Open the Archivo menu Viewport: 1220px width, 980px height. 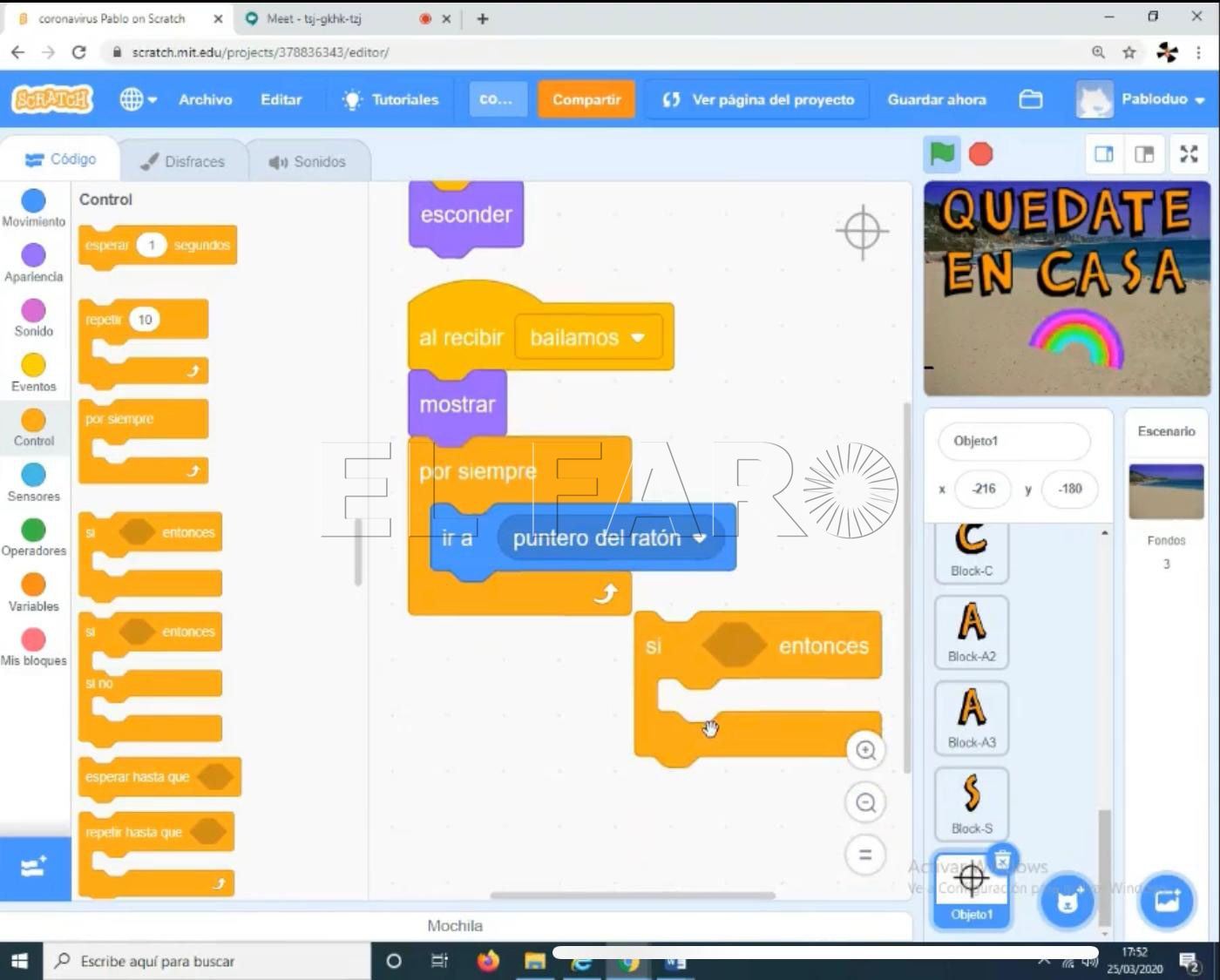[206, 99]
